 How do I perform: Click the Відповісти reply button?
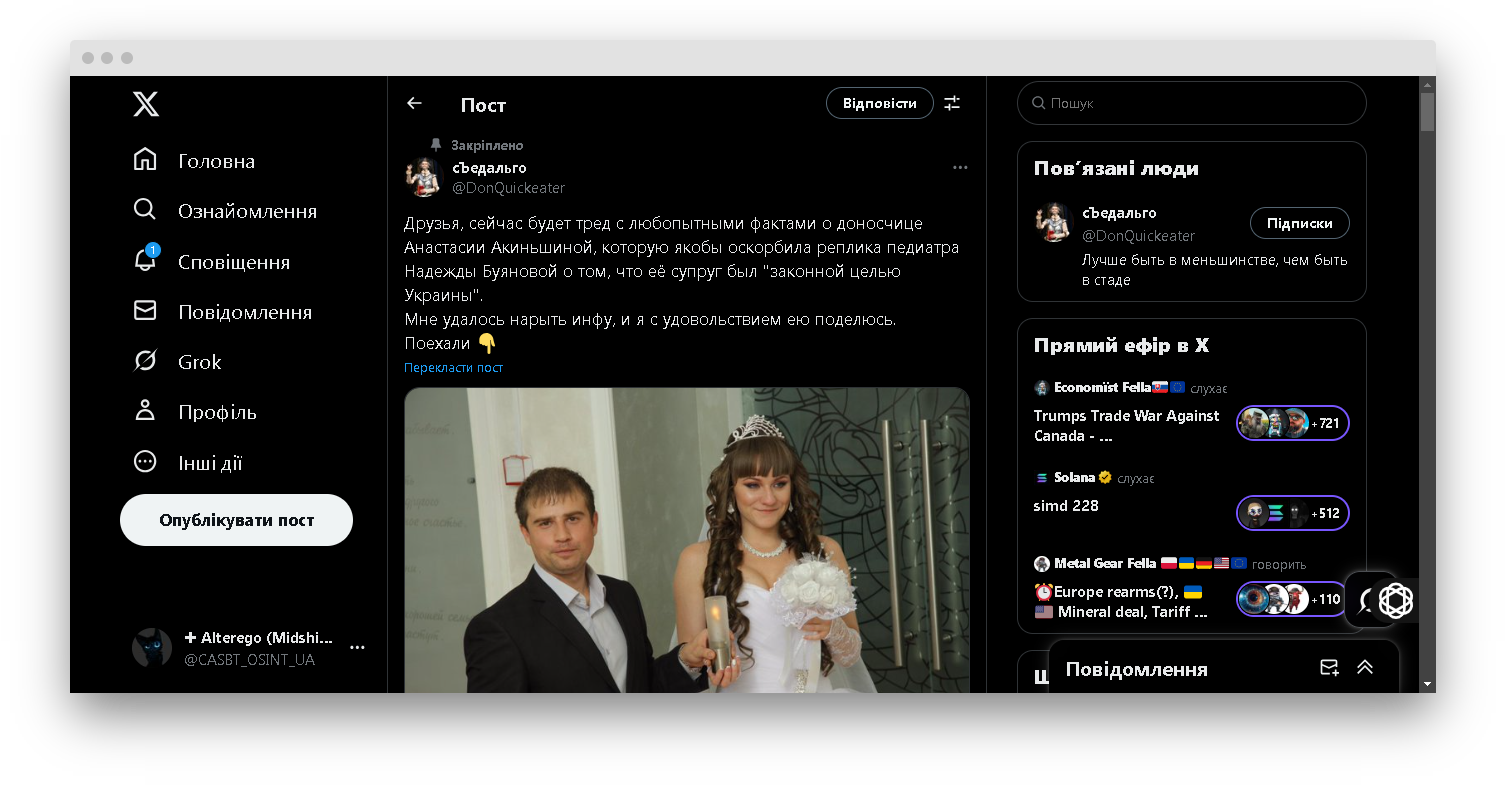click(x=879, y=103)
